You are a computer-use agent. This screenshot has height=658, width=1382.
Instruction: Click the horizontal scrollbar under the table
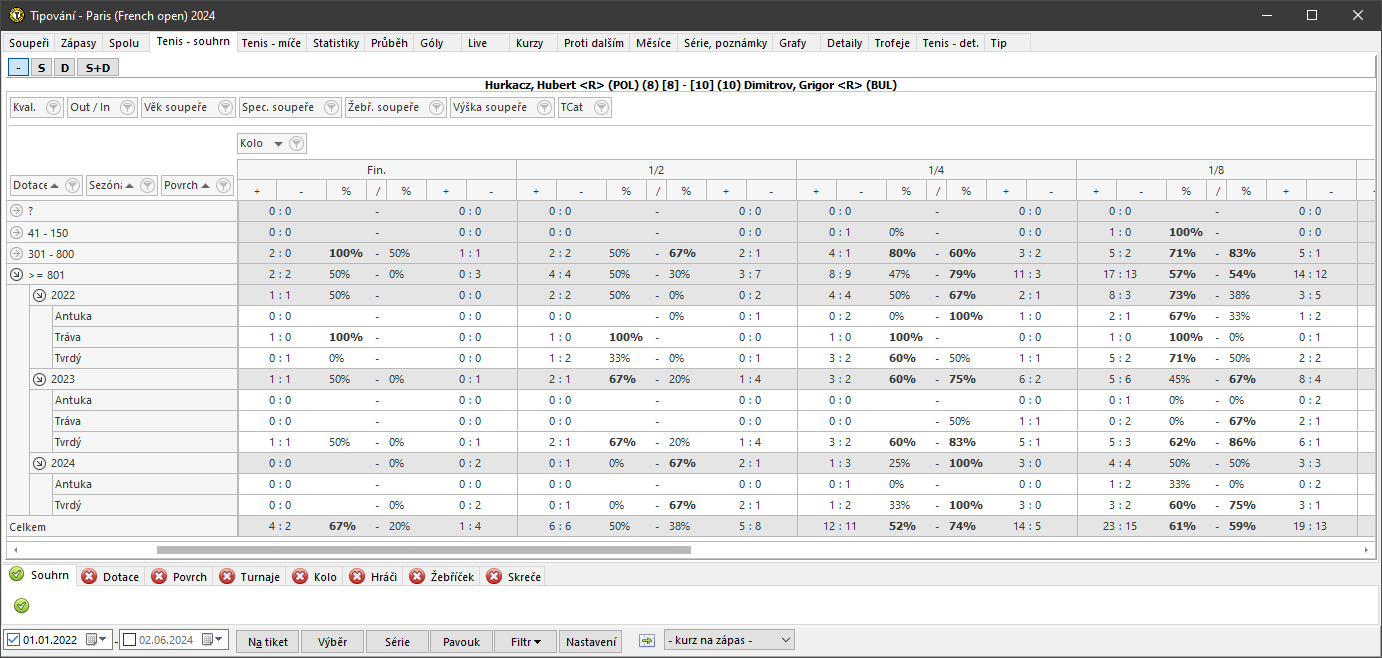(x=423, y=549)
